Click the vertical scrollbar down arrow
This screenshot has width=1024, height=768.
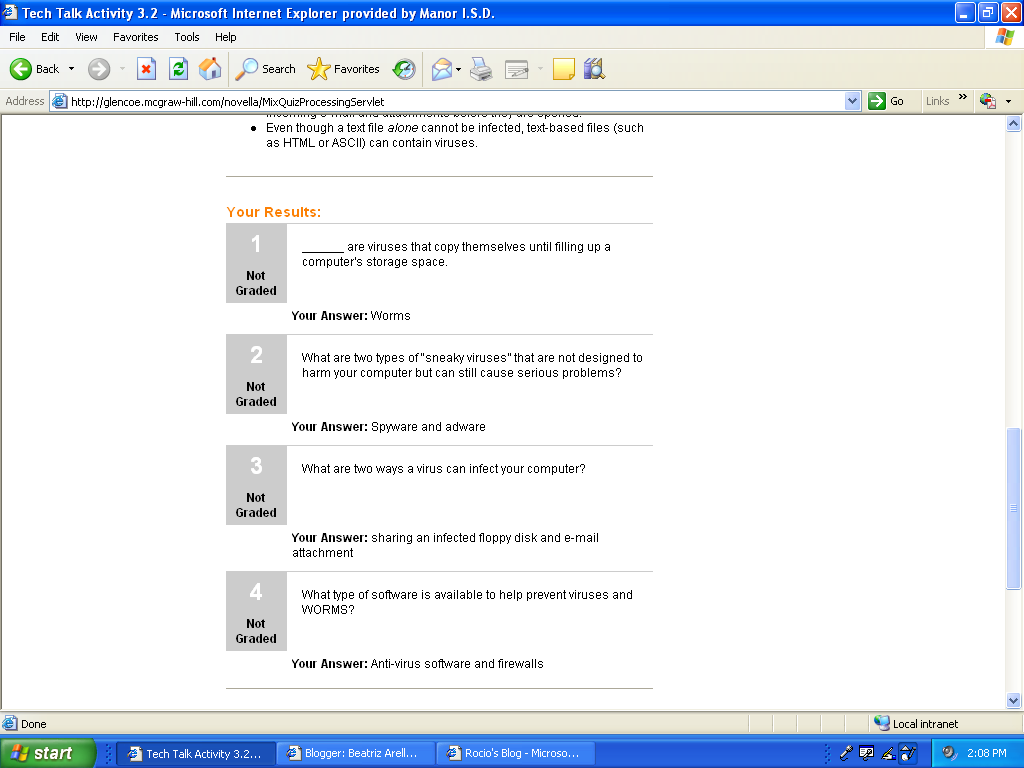pyautogui.click(x=1014, y=701)
